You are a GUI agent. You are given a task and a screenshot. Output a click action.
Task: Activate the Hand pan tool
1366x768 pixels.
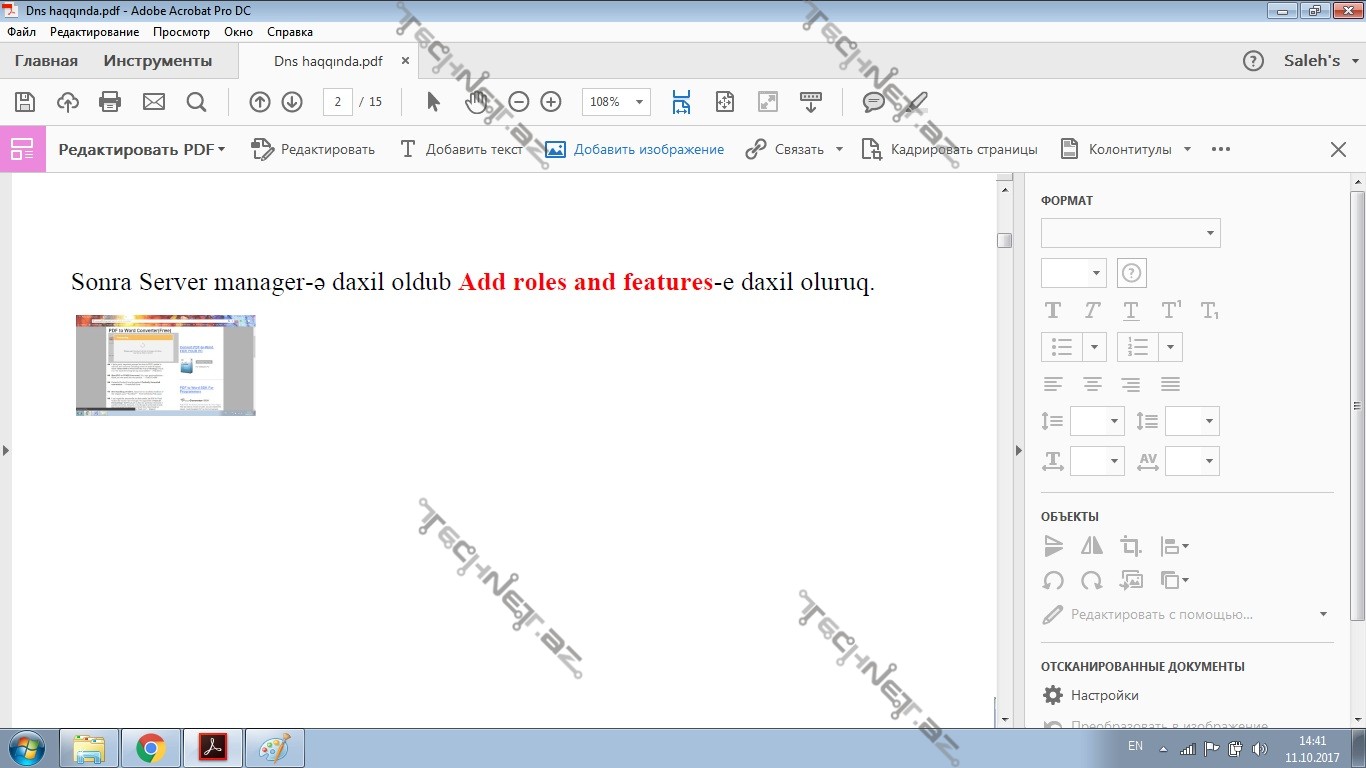[x=476, y=102]
